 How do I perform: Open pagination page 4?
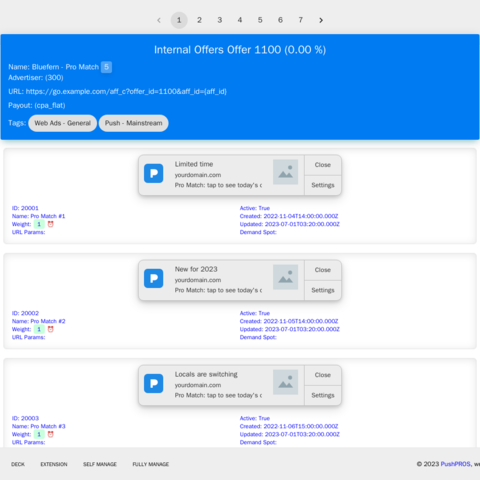(x=240, y=20)
